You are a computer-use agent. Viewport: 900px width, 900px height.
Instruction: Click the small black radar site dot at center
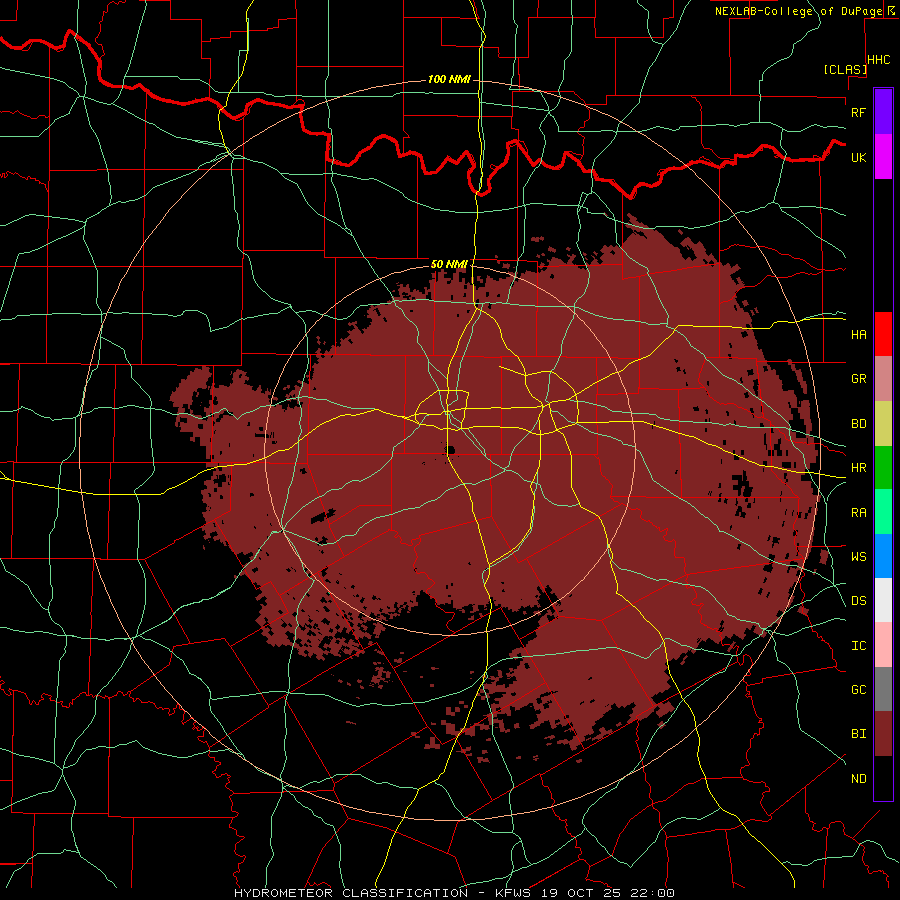(x=451, y=449)
